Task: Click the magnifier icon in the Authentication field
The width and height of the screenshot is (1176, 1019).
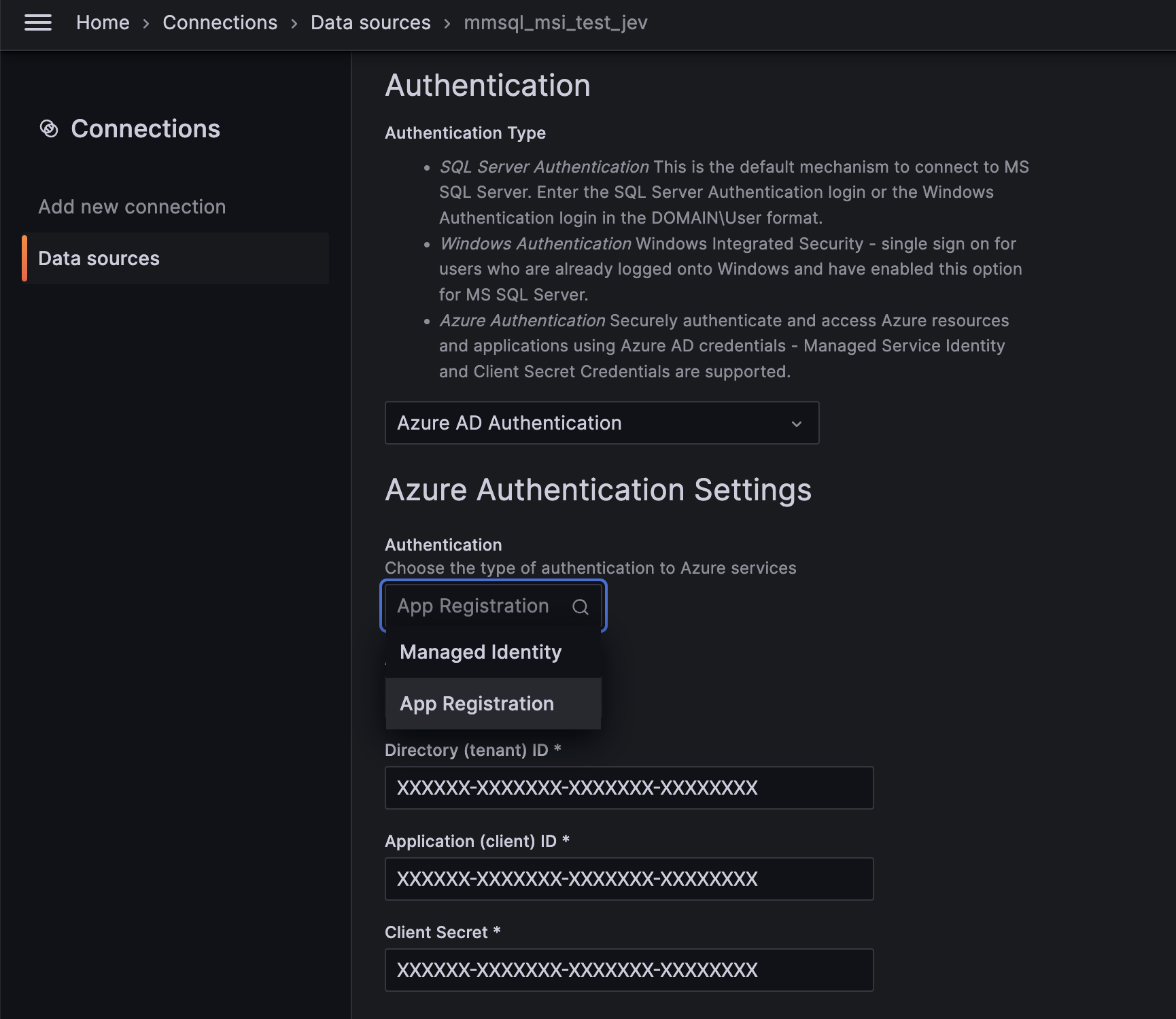Action: click(581, 606)
